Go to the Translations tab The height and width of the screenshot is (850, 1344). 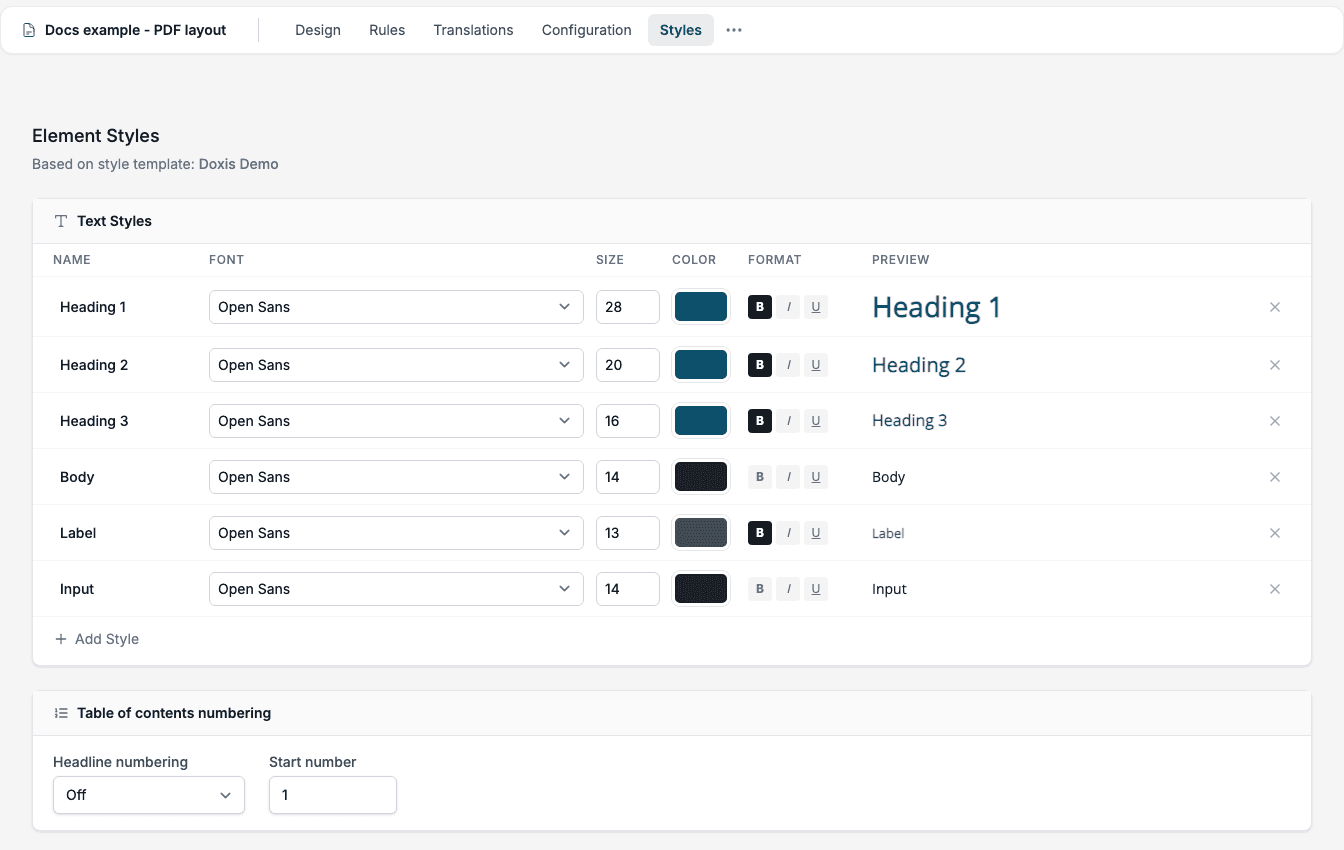click(x=473, y=30)
